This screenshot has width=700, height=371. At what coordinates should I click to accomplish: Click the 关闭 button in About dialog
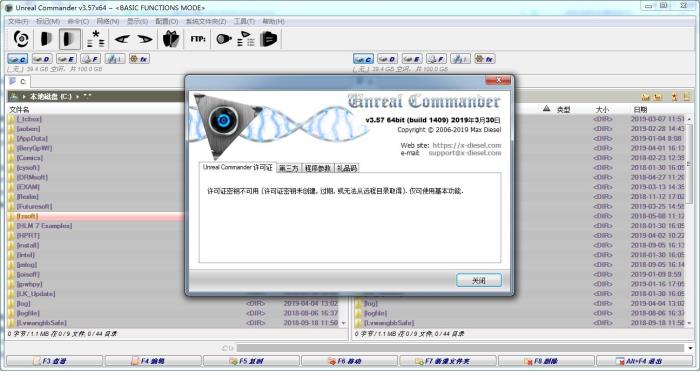coord(479,280)
